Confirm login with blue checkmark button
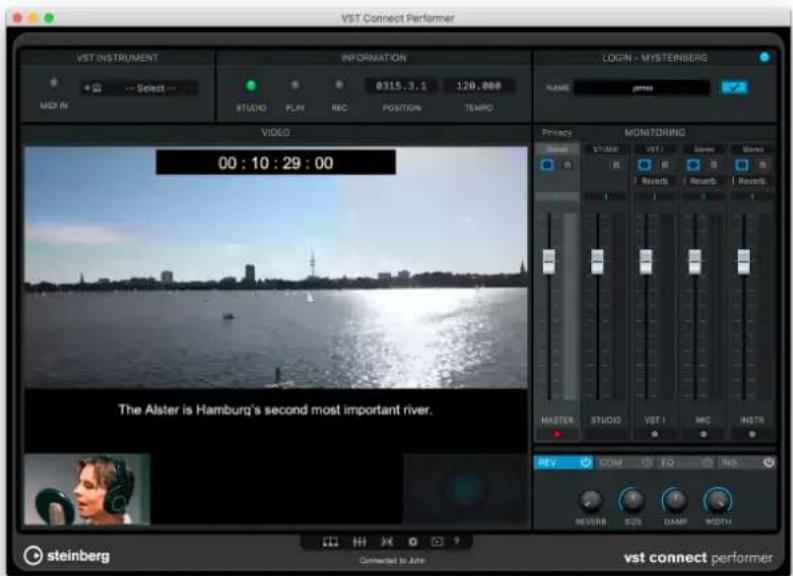The height and width of the screenshot is (576, 793). [x=734, y=87]
